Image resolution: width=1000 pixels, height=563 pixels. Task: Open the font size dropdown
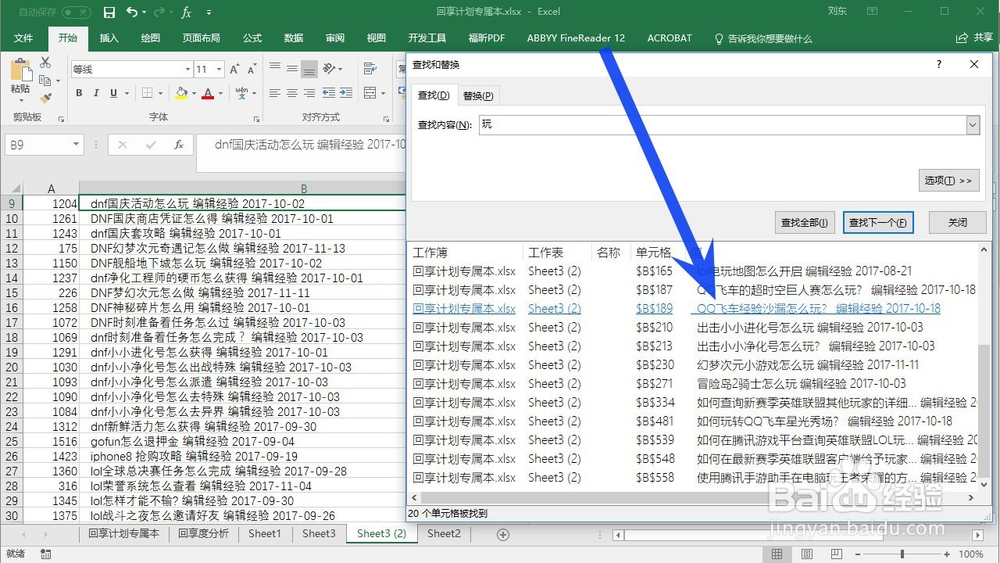click(x=219, y=69)
